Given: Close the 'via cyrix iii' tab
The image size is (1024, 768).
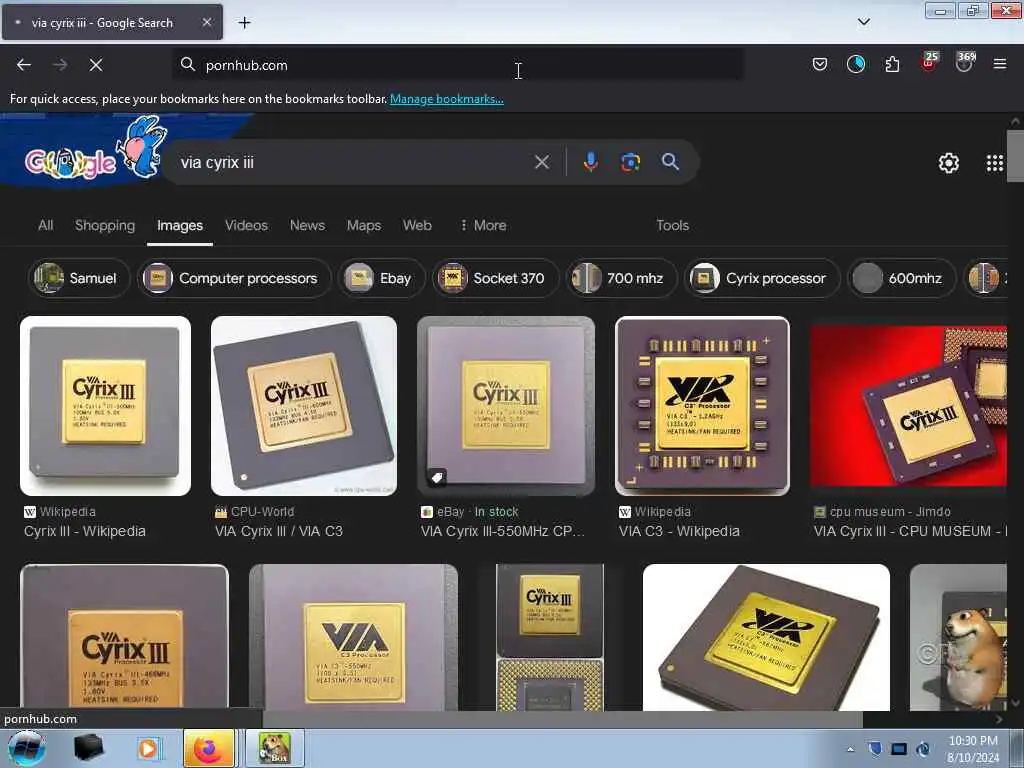Looking at the screenshot, I should pos(206,22).
